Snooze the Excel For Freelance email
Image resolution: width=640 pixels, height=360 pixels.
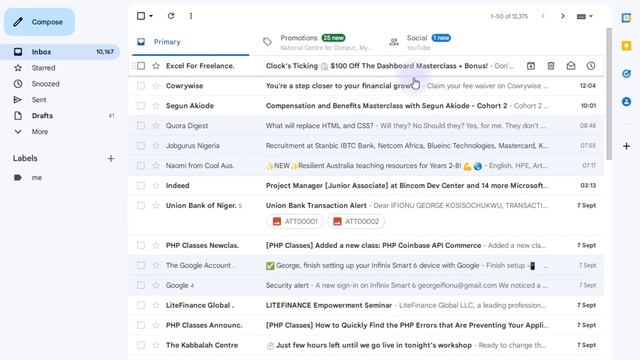tap(591, 66)
